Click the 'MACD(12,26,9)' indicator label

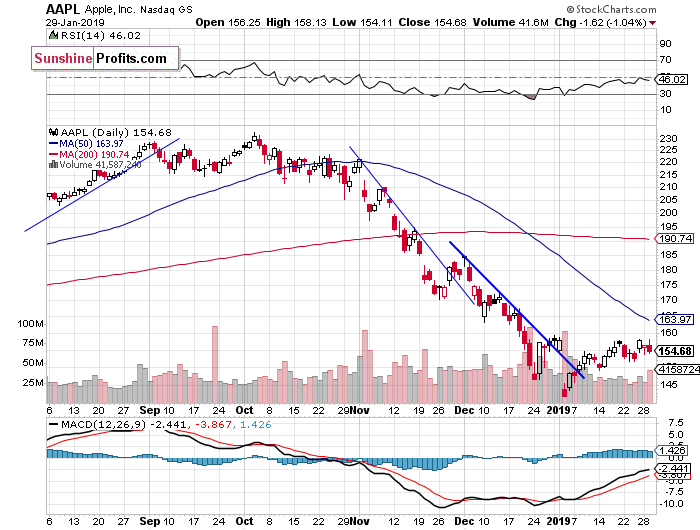click(103, 425)
